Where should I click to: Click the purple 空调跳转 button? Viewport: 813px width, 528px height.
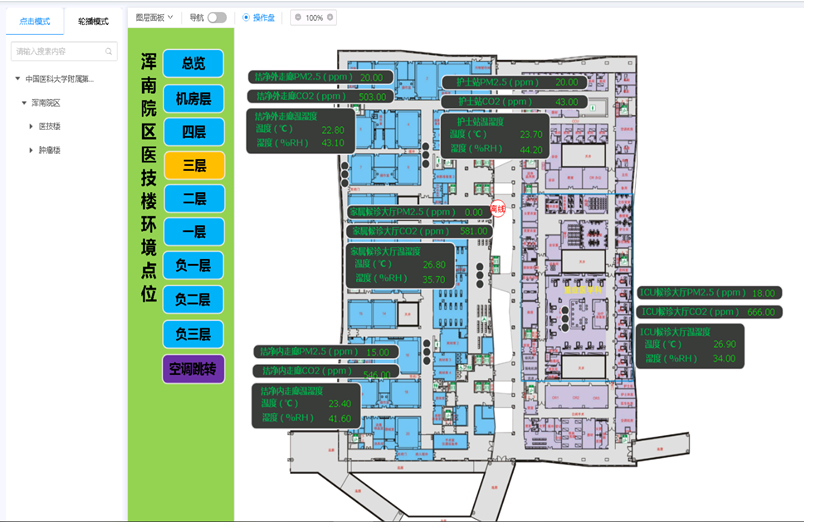click(194, 368)
